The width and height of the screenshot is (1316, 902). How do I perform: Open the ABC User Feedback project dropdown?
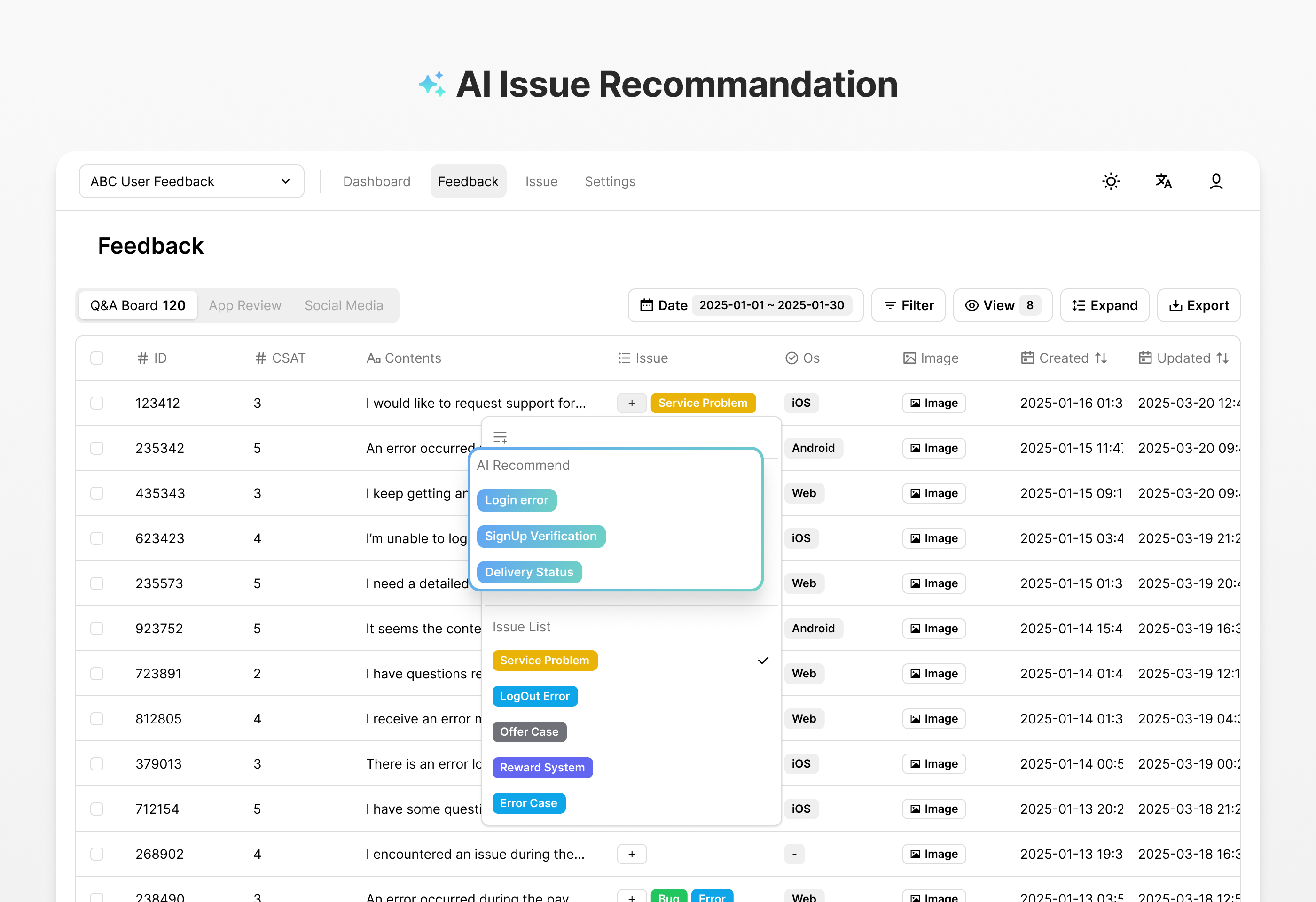[191, 181]
